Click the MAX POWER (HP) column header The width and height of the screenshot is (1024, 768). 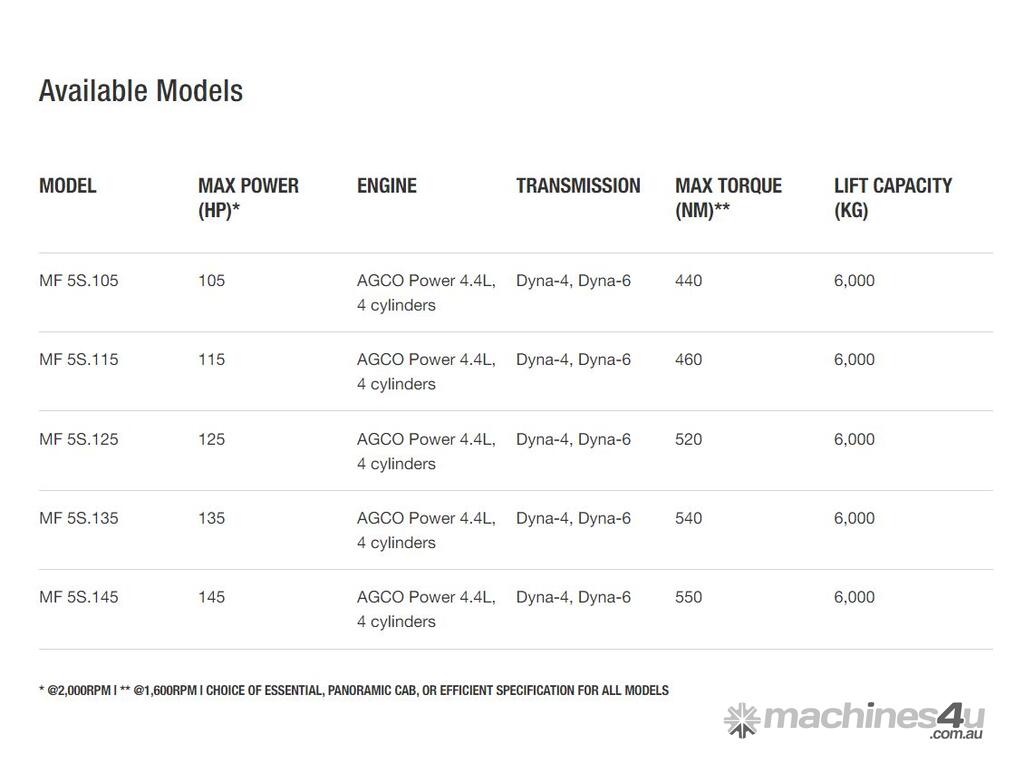(x=248, y=198)
